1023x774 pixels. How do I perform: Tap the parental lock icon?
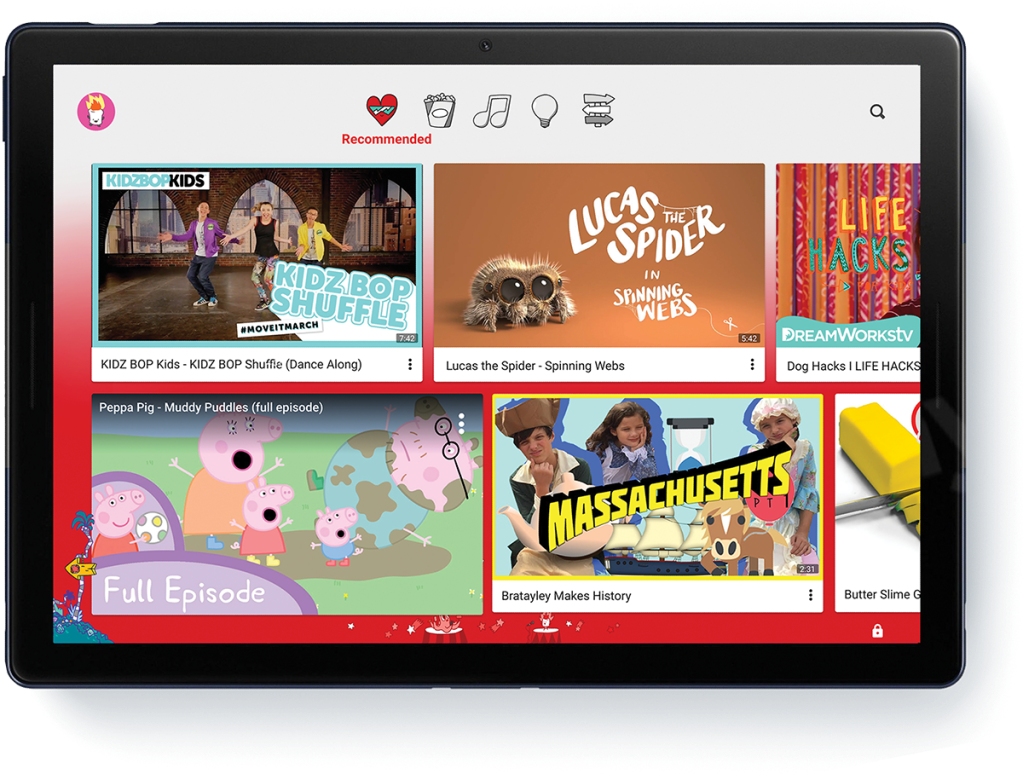[x=877, y=631]
